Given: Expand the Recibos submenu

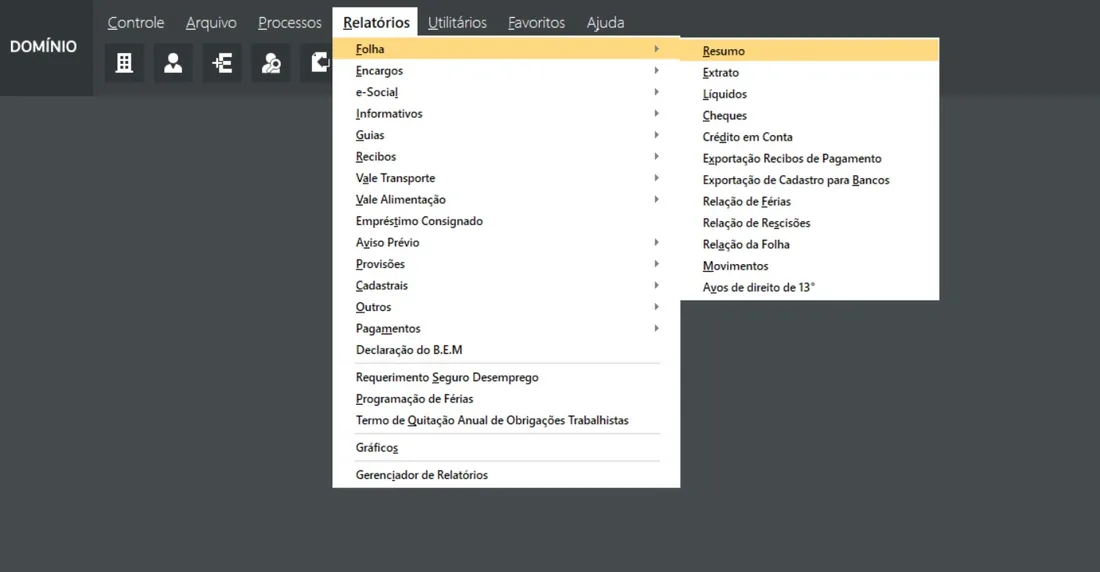Looking at the screenshot, I should (x=507, y=157).
